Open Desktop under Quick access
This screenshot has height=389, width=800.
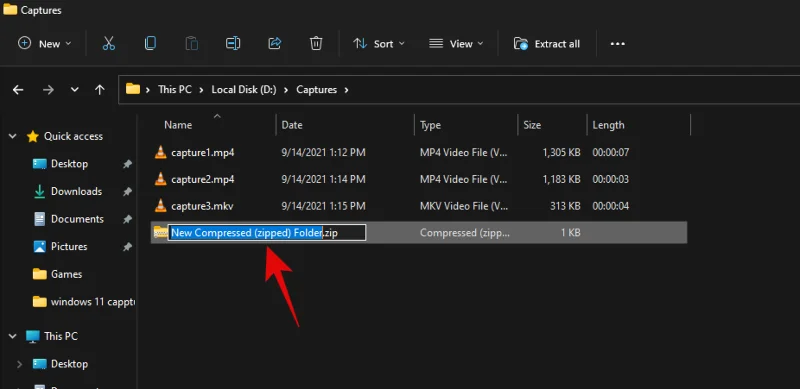(x=69, y=164)
